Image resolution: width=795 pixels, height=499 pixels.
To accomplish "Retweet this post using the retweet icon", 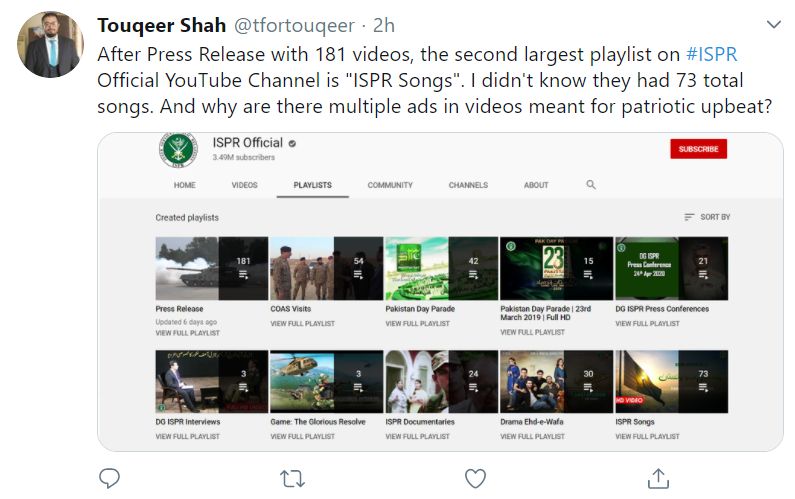I will click(293, 479).
